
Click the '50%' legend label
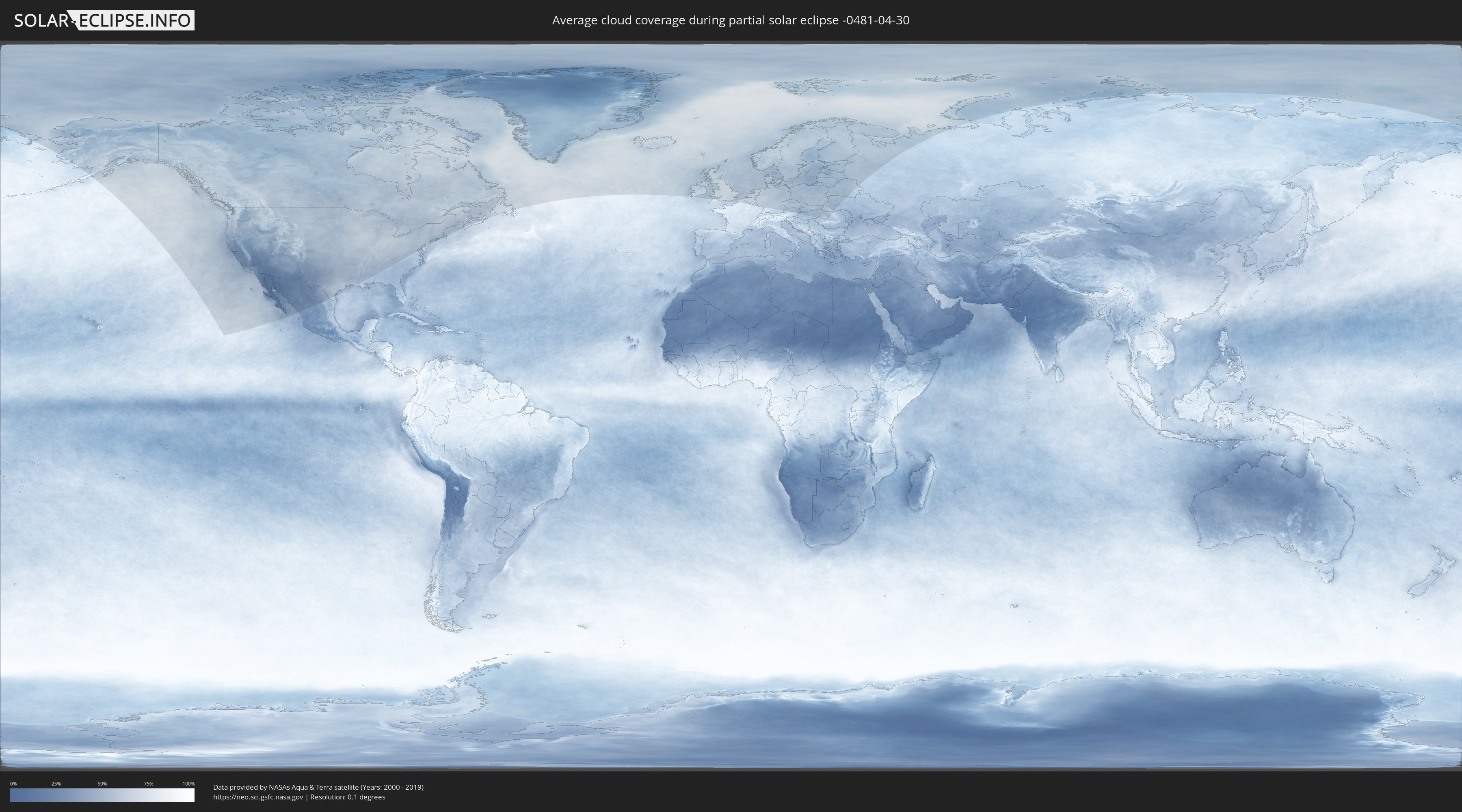tap(102, 784)
